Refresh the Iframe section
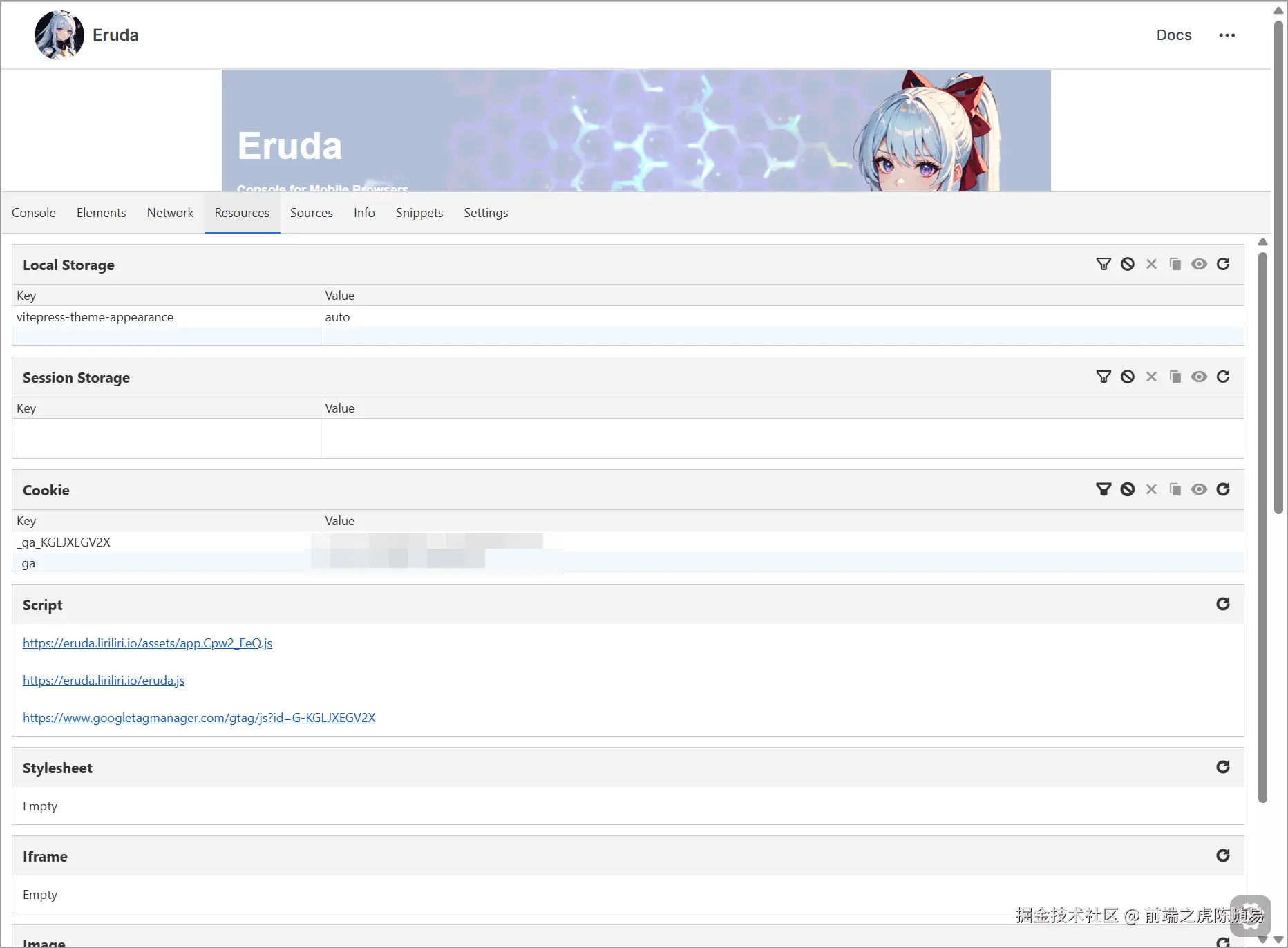Image resolution: width=1288 pixels, height=948 pixels. pyautogui.click(x=1223, y=855)
